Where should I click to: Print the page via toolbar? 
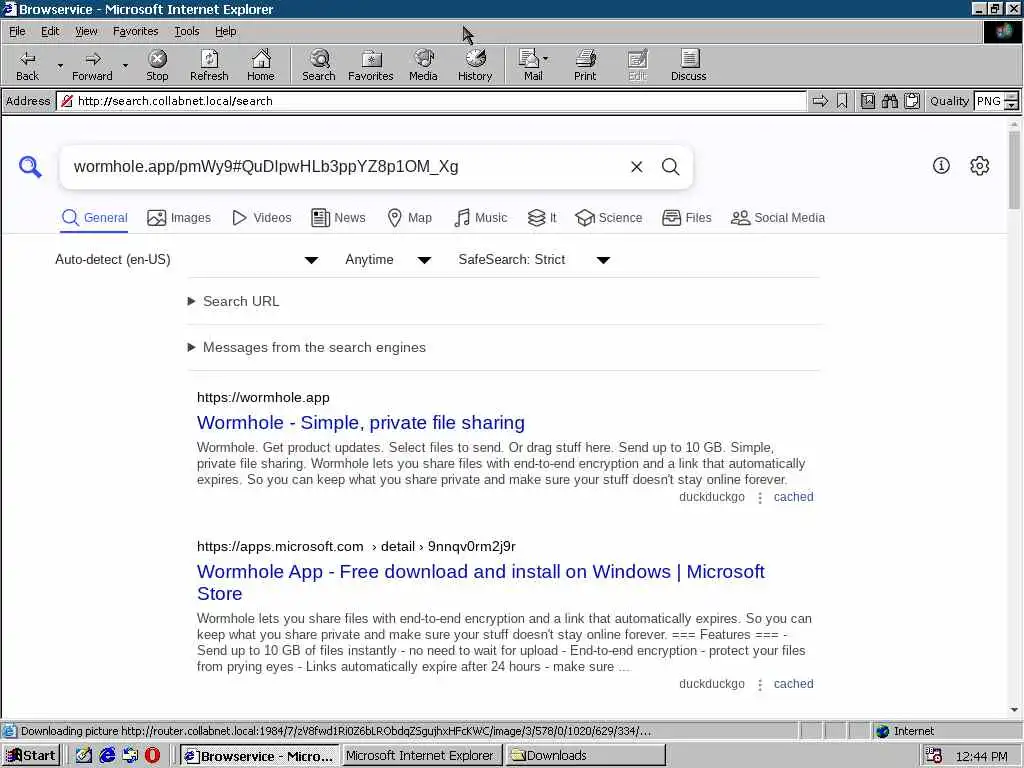pos(584,65)
